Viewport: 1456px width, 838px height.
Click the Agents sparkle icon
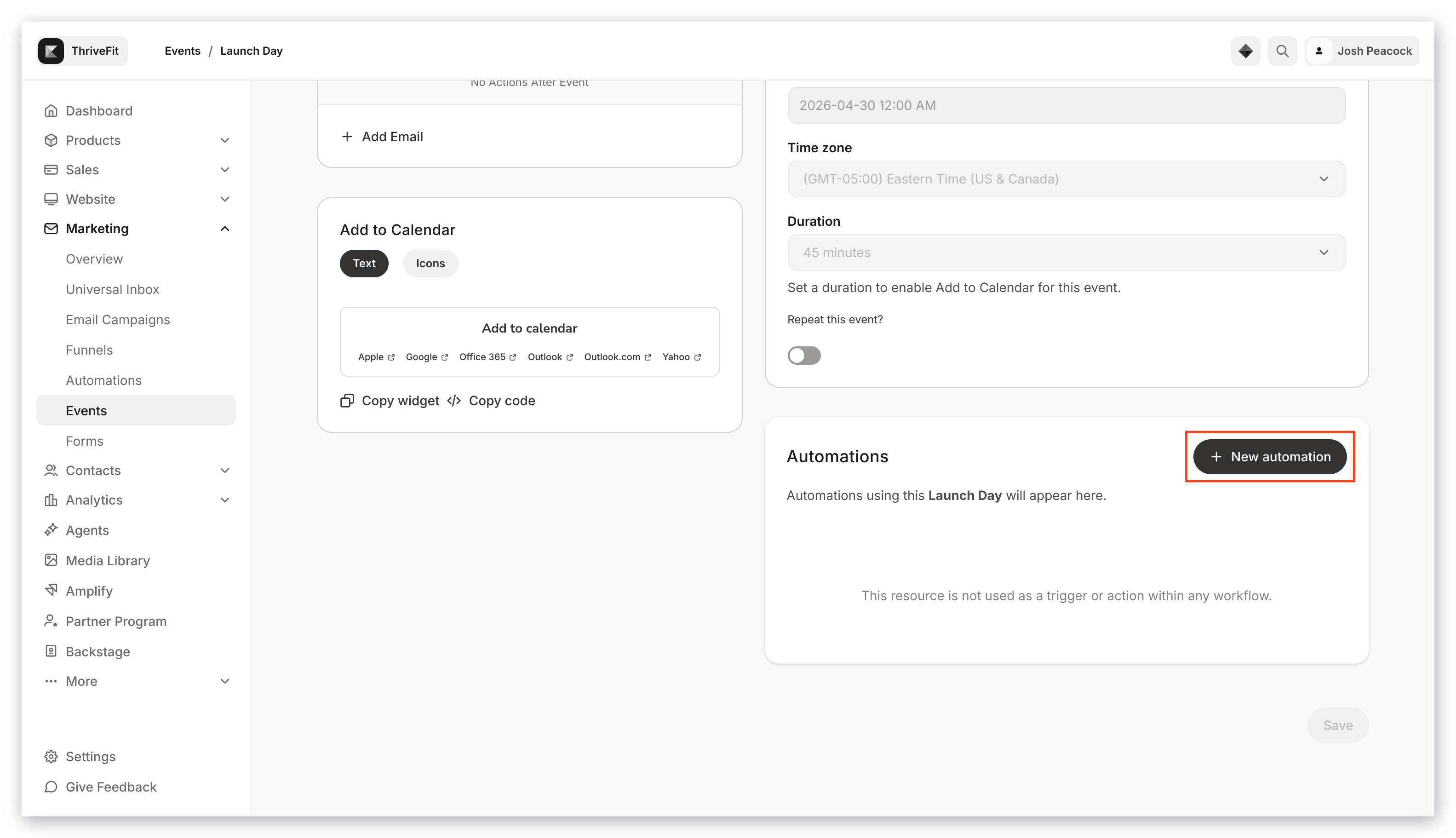click(51, 529)
